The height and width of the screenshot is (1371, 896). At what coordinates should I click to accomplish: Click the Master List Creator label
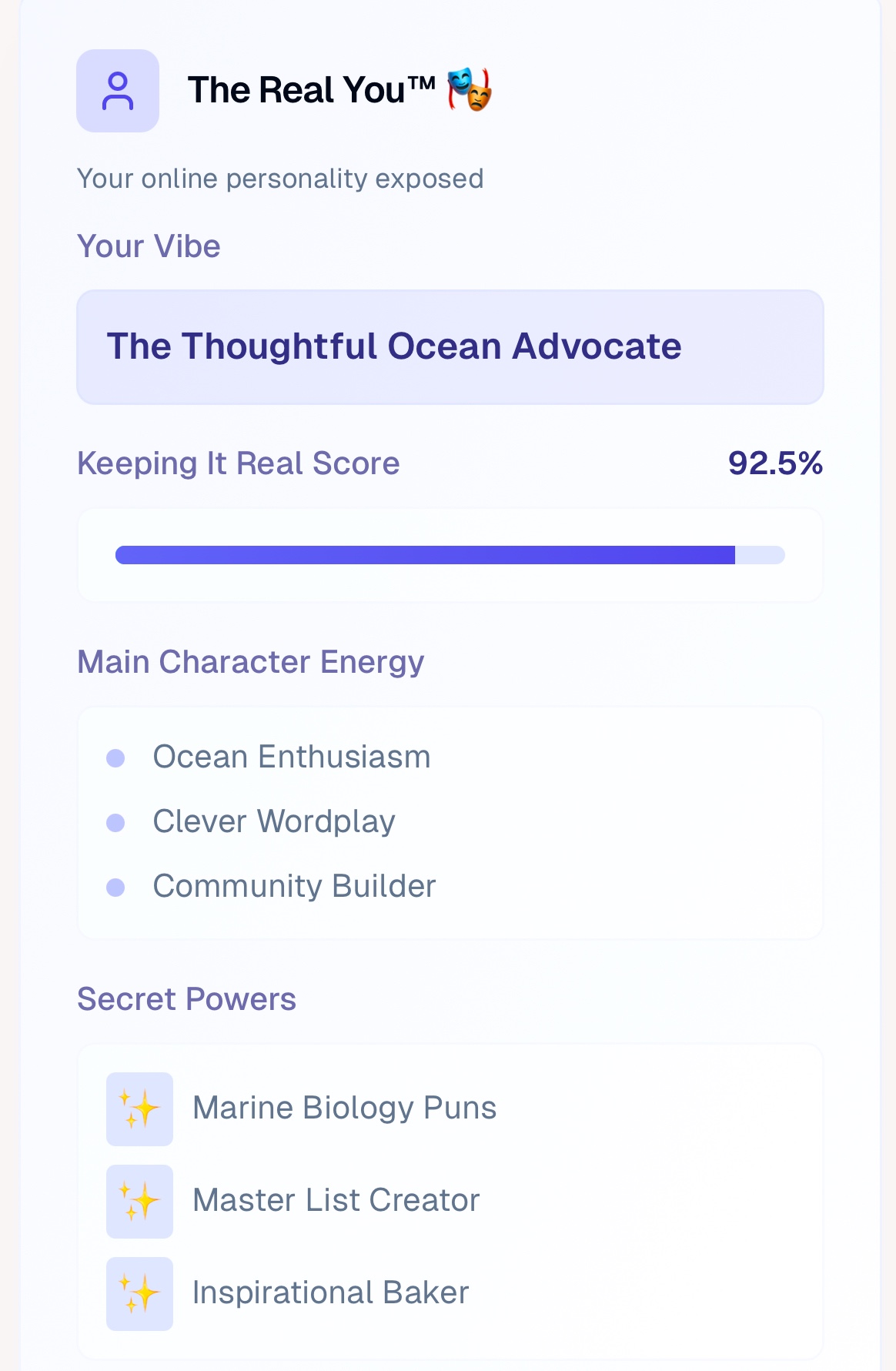336,1200
